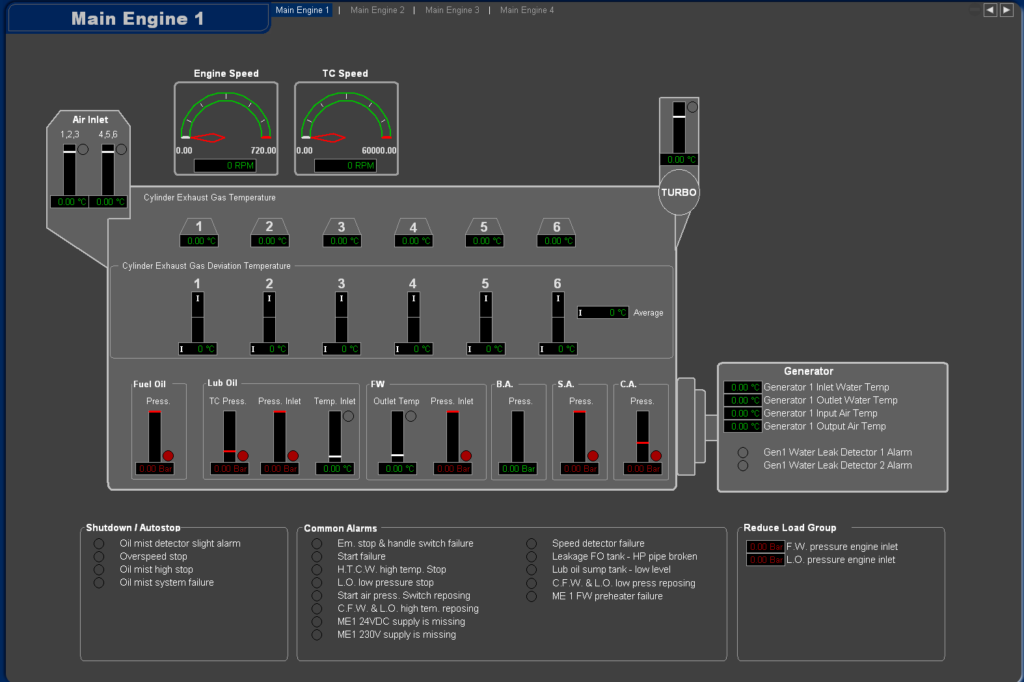Click Generator 1 Inlet Water Temp value
The image size is (1024, 682).
coord(743,387)
